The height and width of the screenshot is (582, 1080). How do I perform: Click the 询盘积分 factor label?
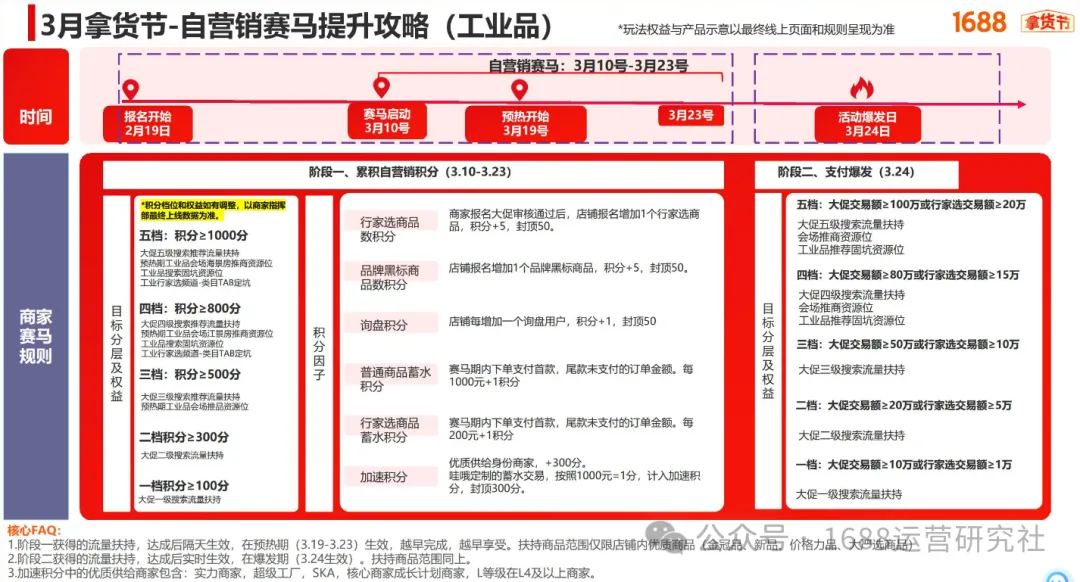[x=383, y=325]
